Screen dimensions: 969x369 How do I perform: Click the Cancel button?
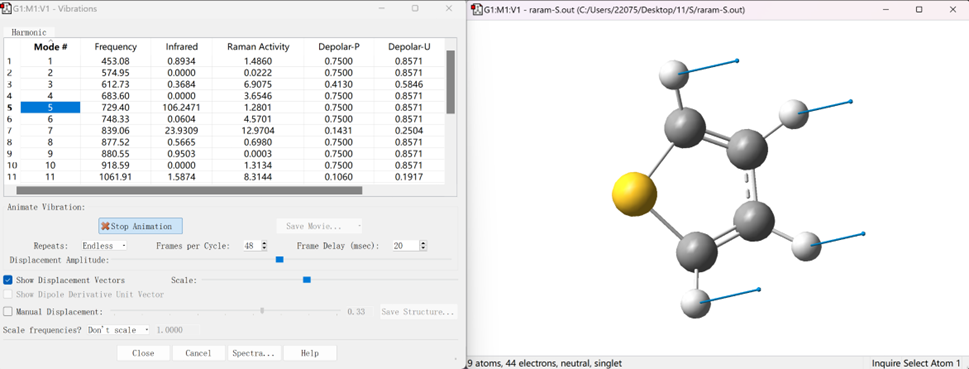pyautogui.click(x=198, y=353)
